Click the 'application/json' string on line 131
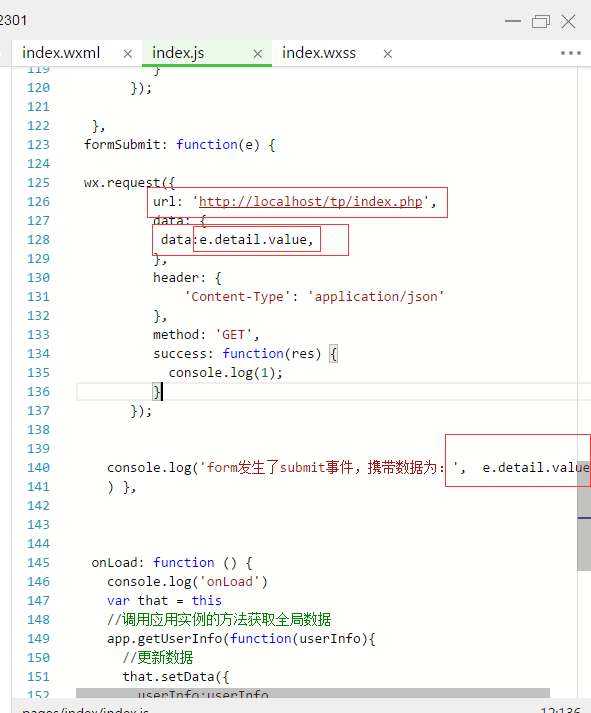Viewport: 591px width, 713px height. (x=376, y=296)
